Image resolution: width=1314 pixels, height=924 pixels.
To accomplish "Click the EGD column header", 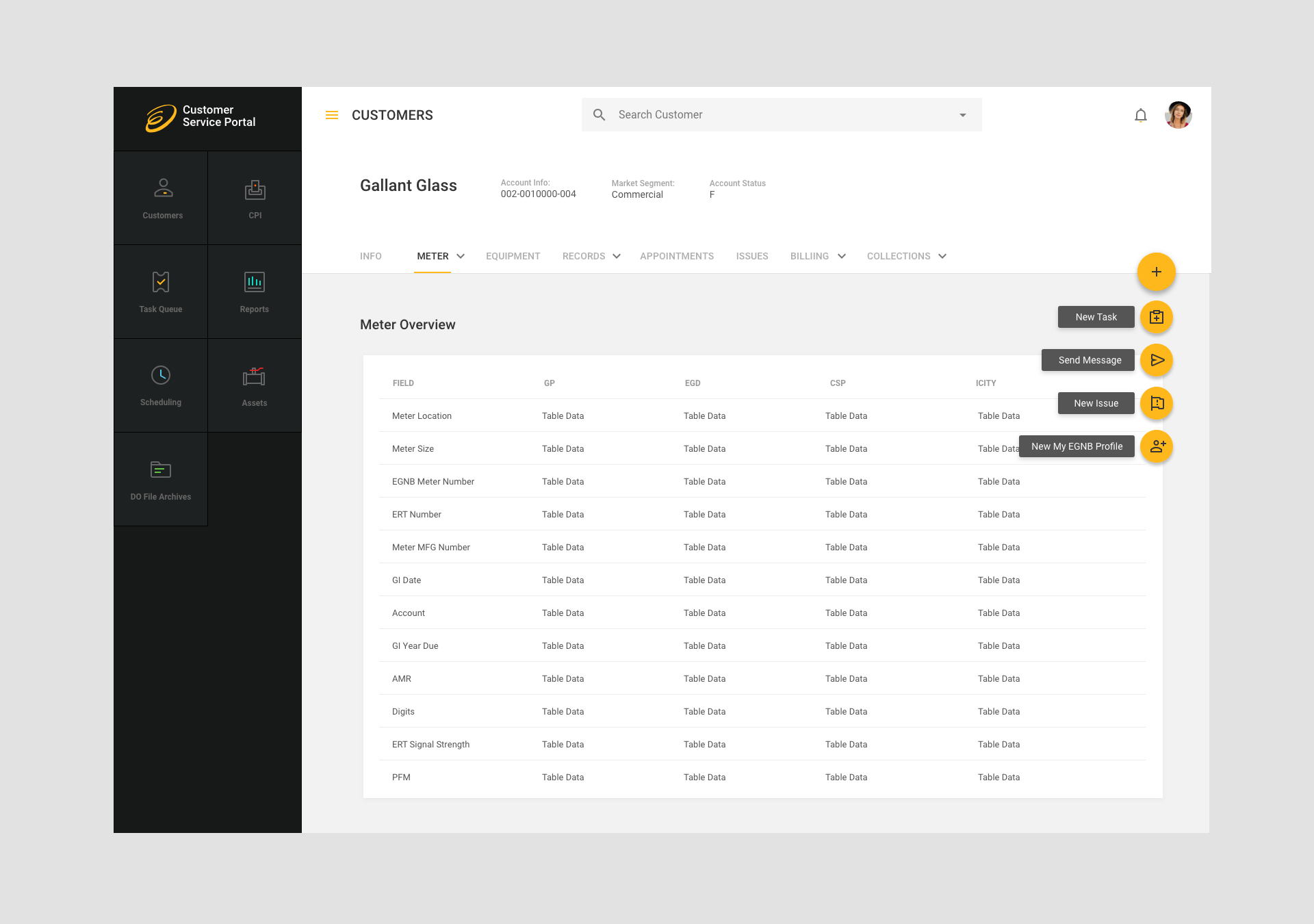I will (693, 383).
